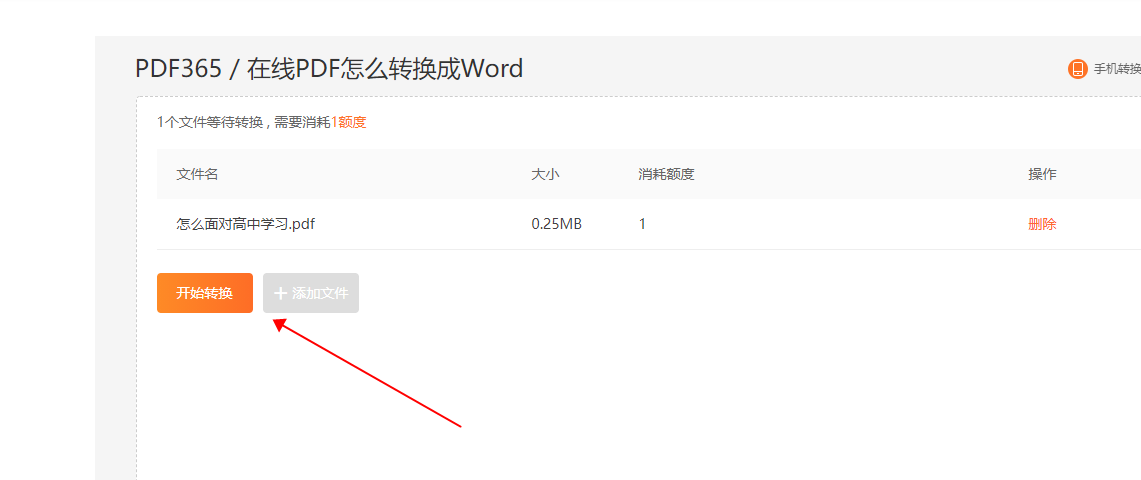
Task: Click the 开始转换 button
Action: pyautogui.click(x=204, y=293)
